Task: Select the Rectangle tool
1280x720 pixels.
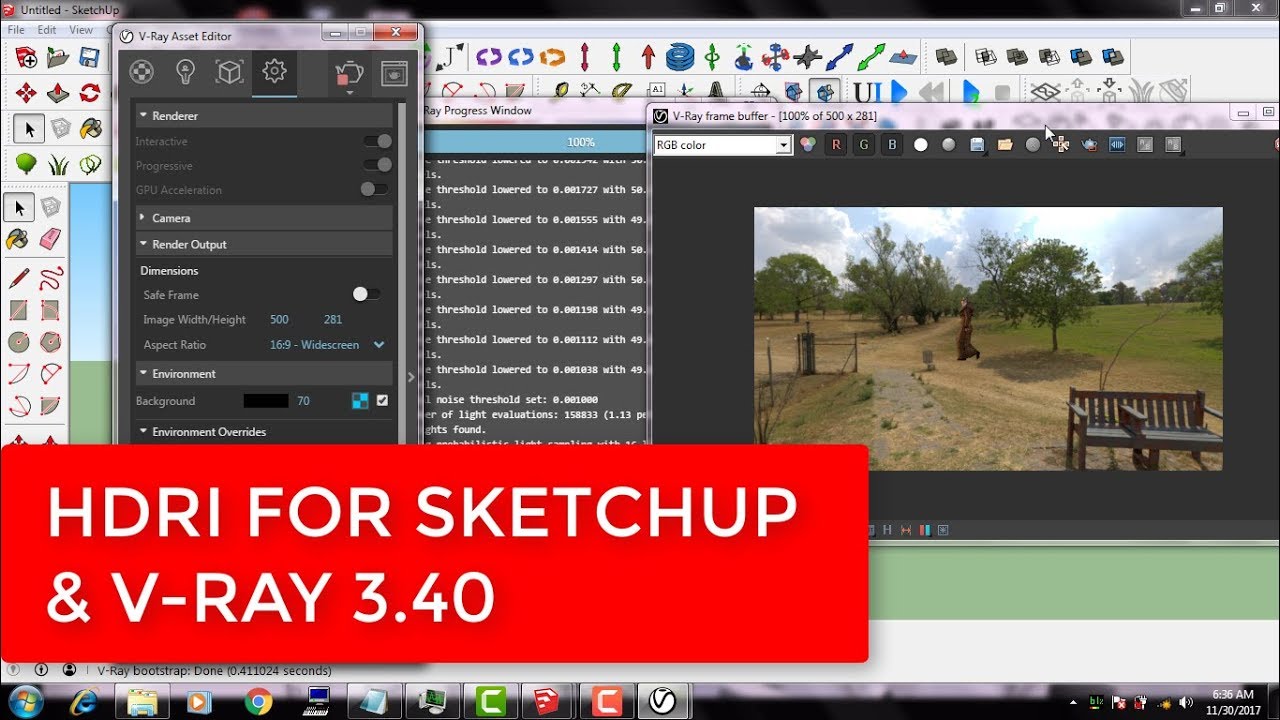Action: 19,310
